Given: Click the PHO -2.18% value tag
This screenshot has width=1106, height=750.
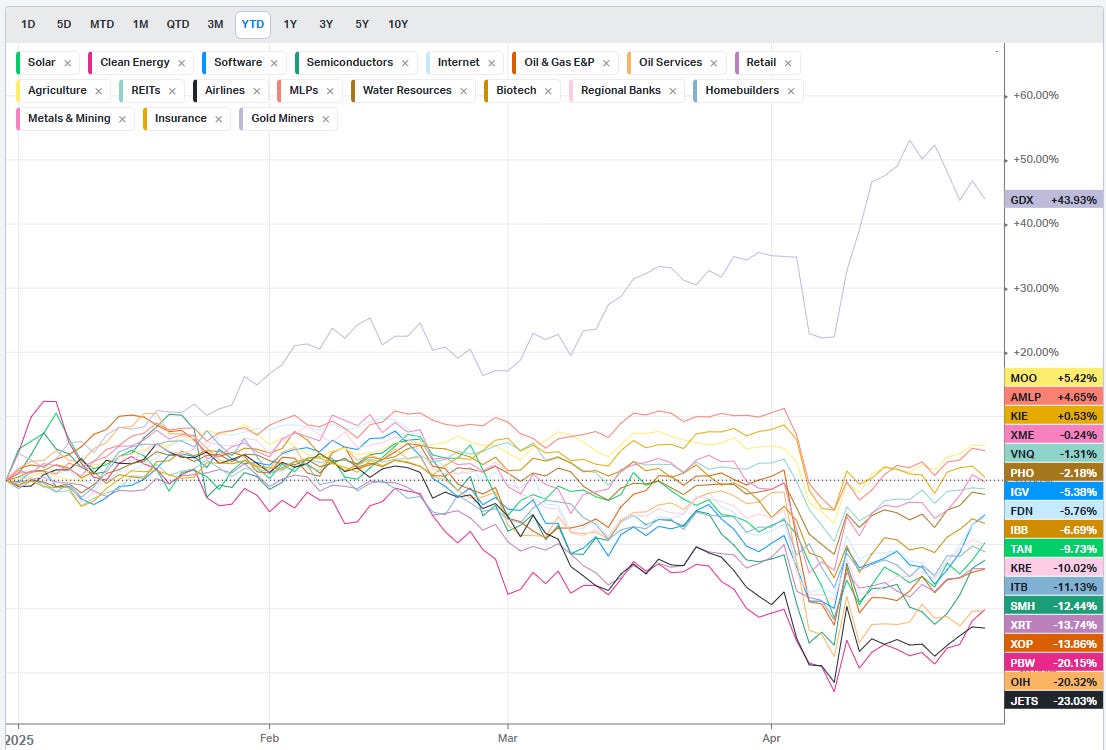Looking at the screenshot, I should pyautogui.click(x=1054, y=473).
